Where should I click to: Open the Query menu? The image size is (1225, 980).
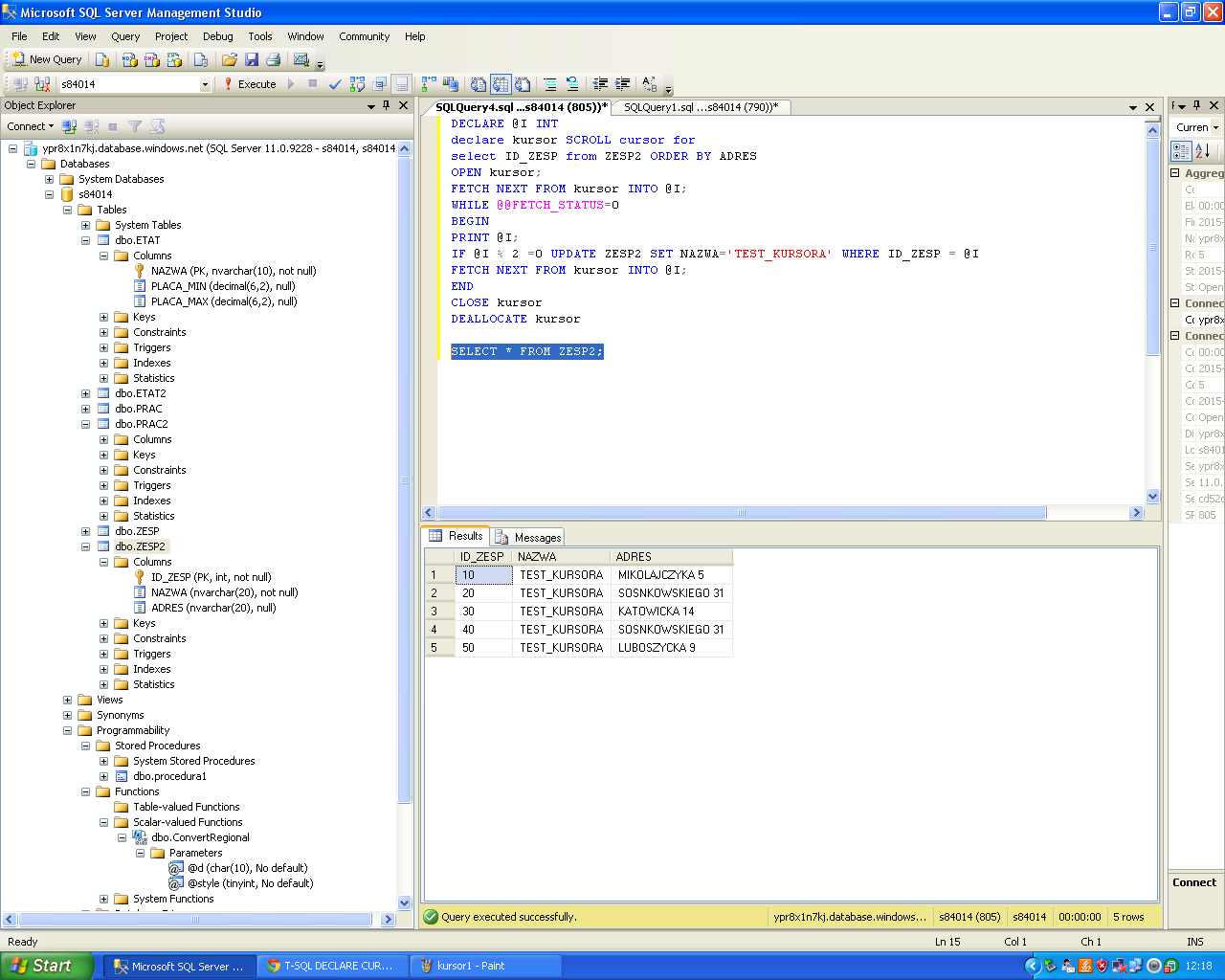pyautogui.click(x=125, y=36)
